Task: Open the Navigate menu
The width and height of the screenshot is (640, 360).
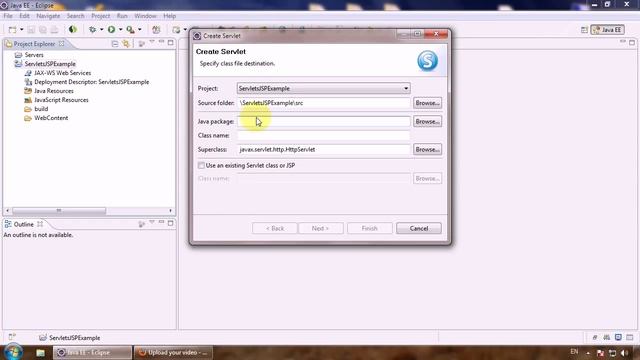Action: coord(48,16)
